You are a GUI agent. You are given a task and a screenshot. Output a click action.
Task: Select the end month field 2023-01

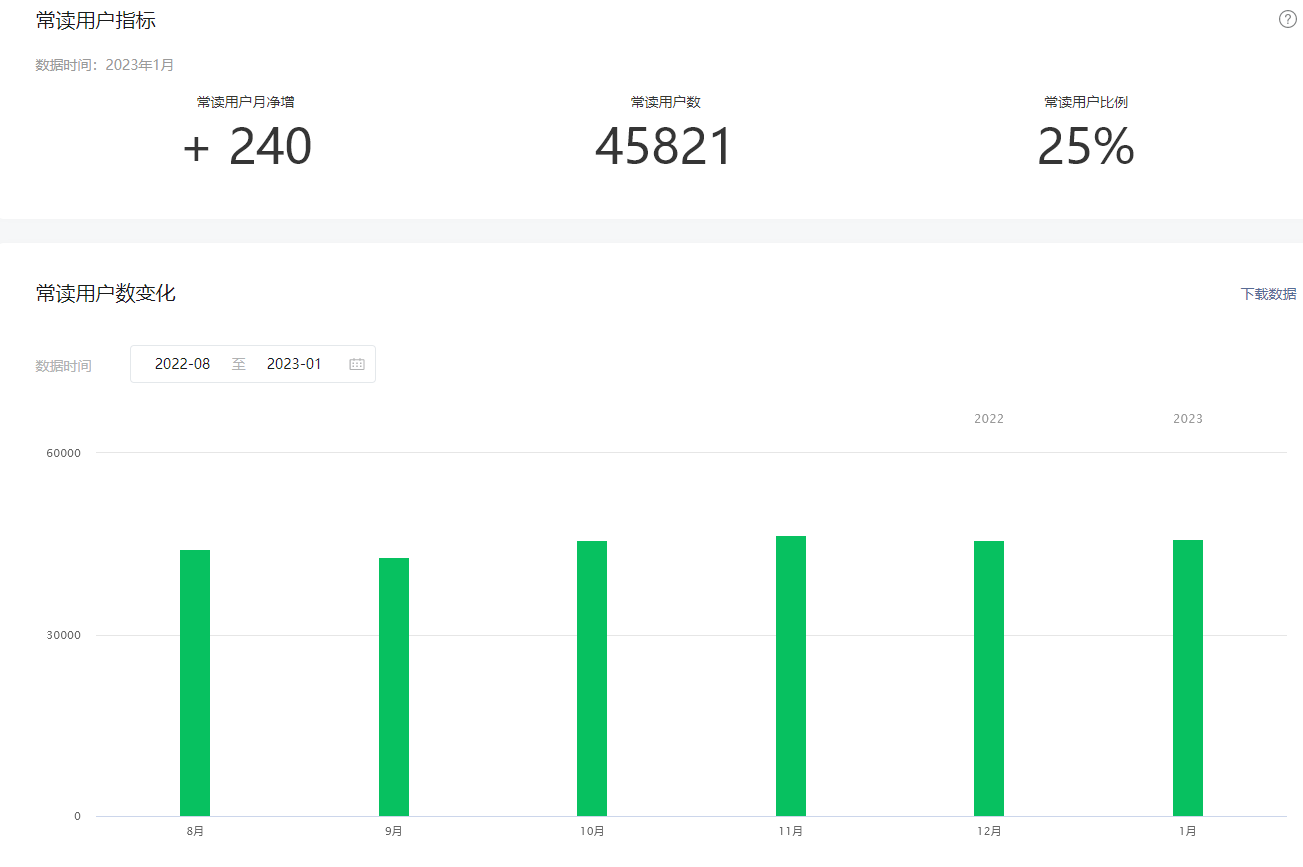pos(294,364)
